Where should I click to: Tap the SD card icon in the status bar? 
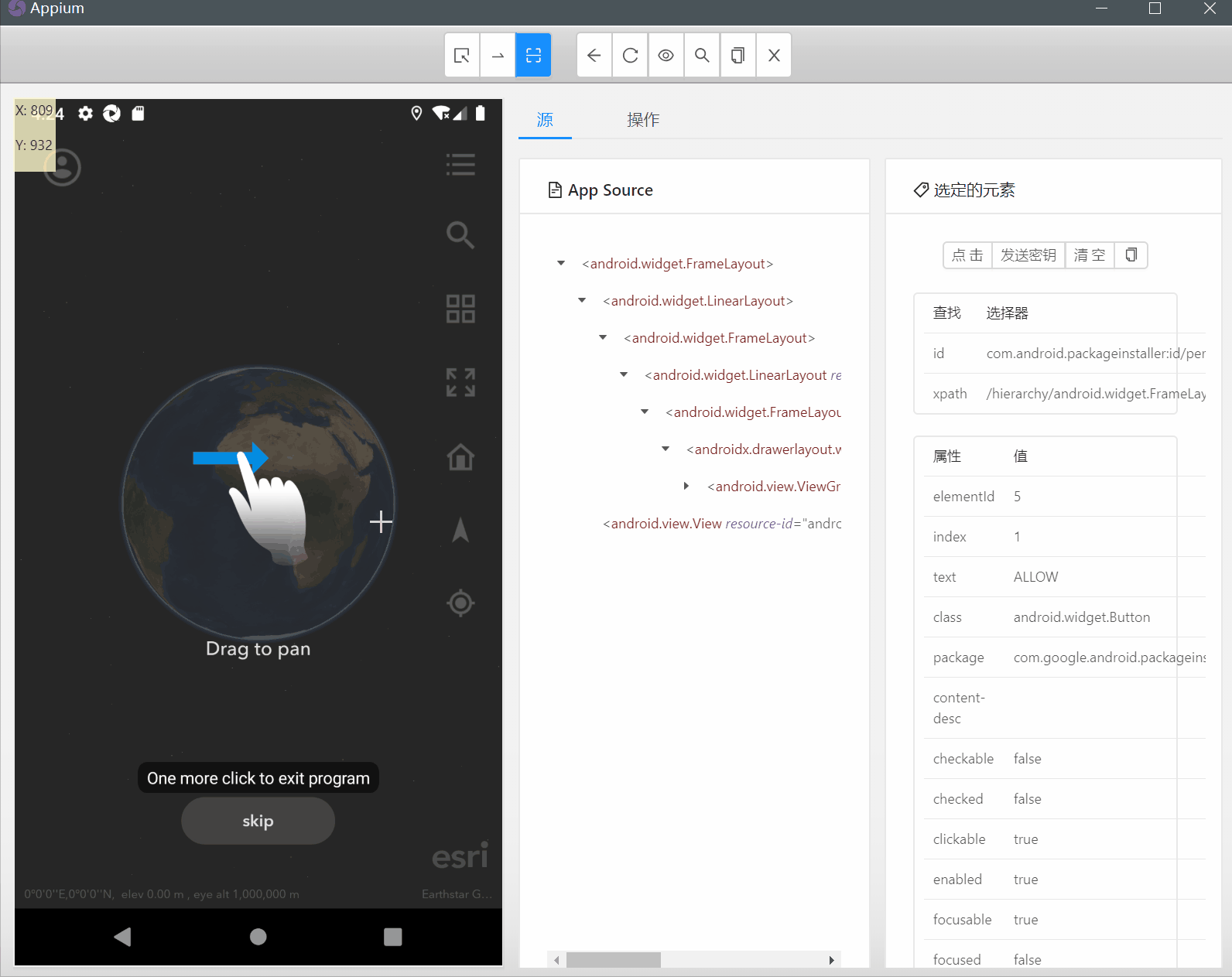click(x=138, y=114)
